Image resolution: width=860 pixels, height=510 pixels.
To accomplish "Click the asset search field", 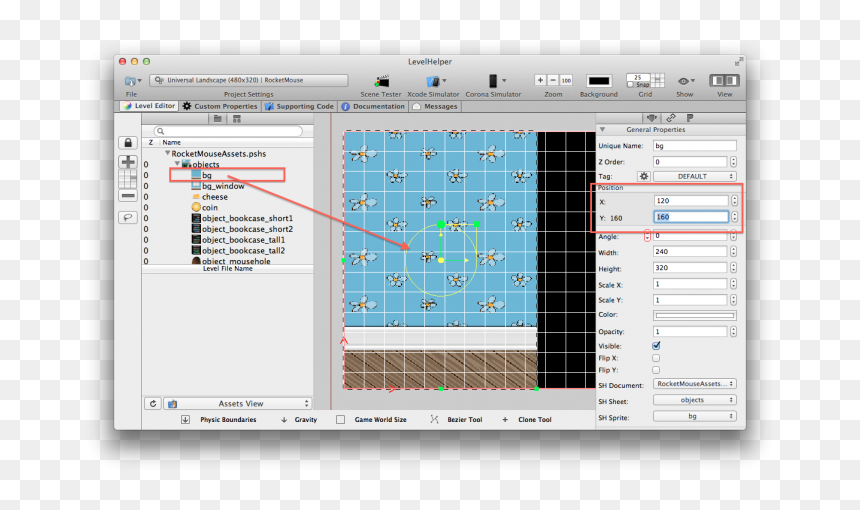I will tap(228, 131).
